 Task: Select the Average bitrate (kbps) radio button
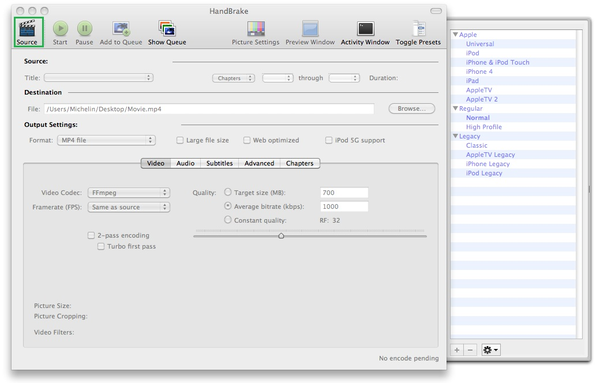228,206
